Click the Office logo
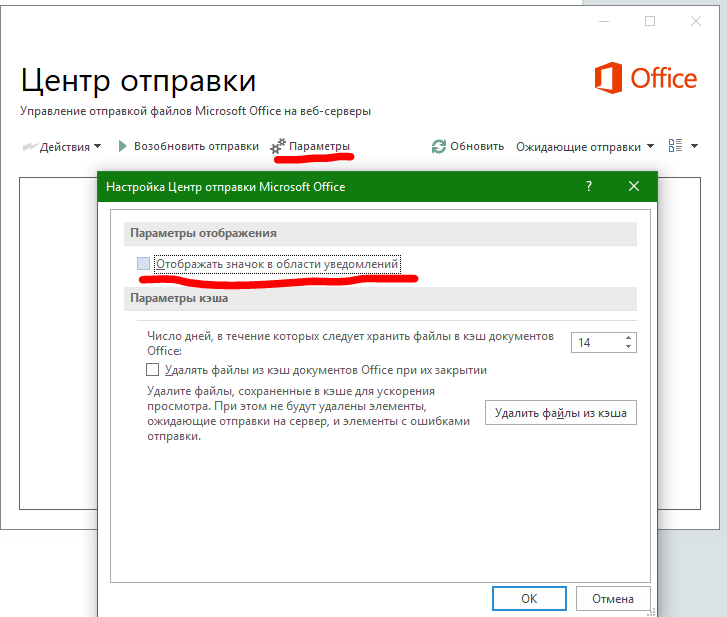 646,78
